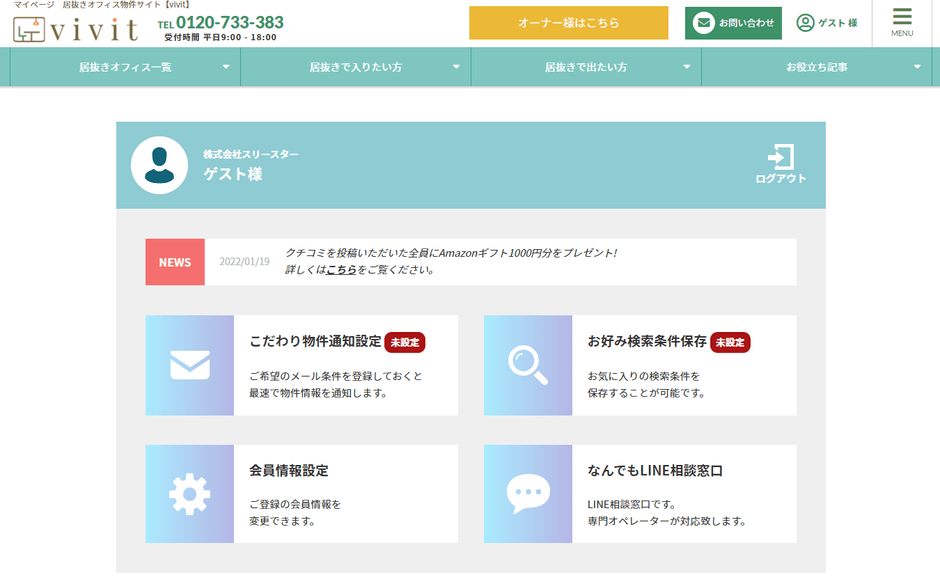The width and height of the screenshot is (940, 586).
Task: Expand the 居抜きで出たい方 dropdown arrow
Action: pyautogui.click(x=687, y=67)
